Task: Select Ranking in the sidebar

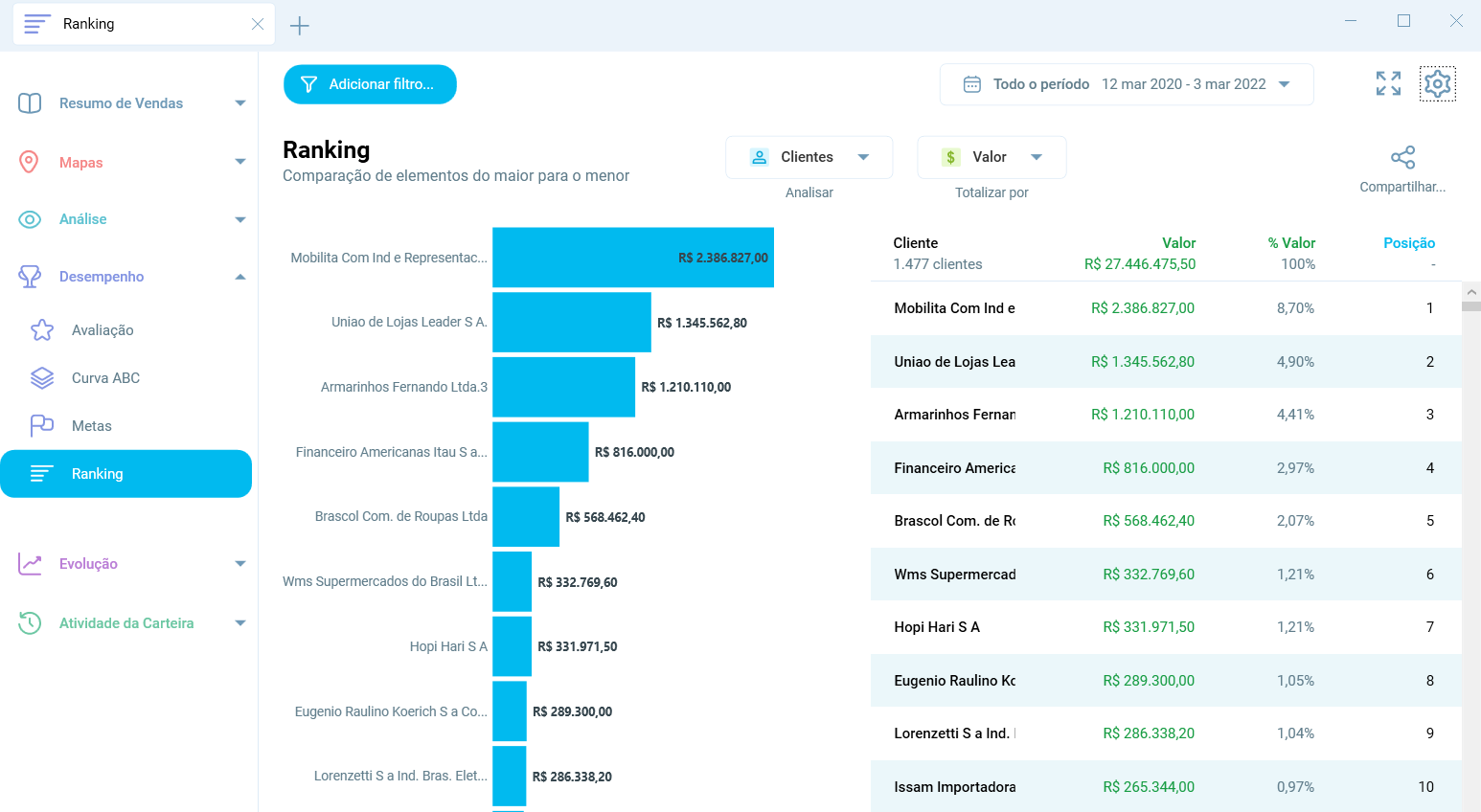Action: [125, 474]
